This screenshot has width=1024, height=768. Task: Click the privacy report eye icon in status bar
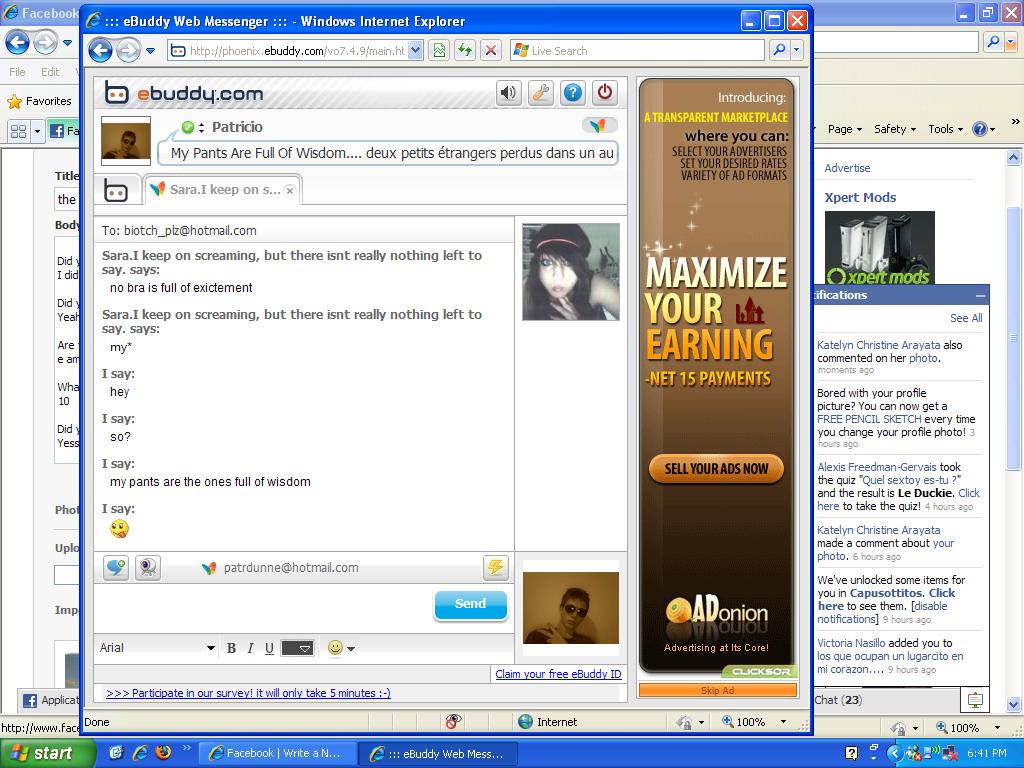click(x=454, y=722)
